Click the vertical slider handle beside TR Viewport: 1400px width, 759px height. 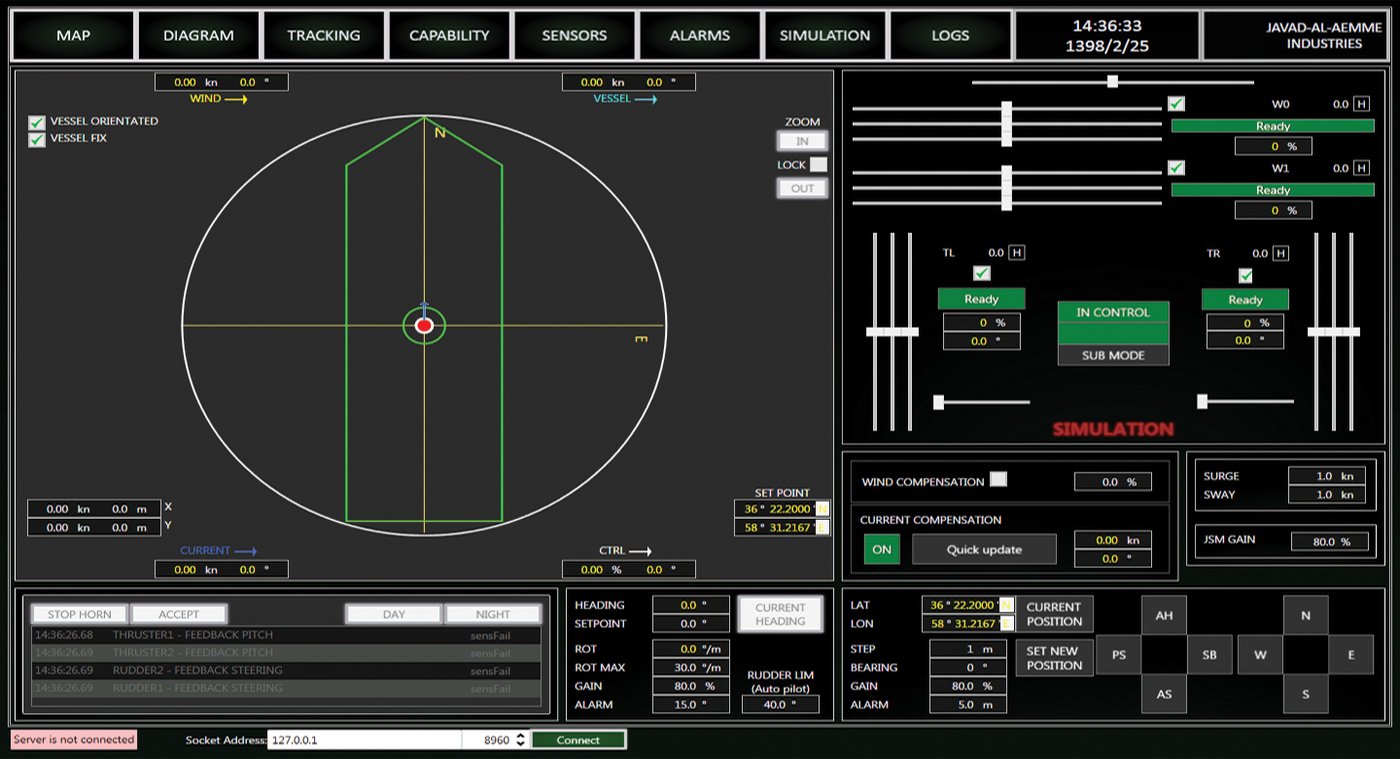1334,331
